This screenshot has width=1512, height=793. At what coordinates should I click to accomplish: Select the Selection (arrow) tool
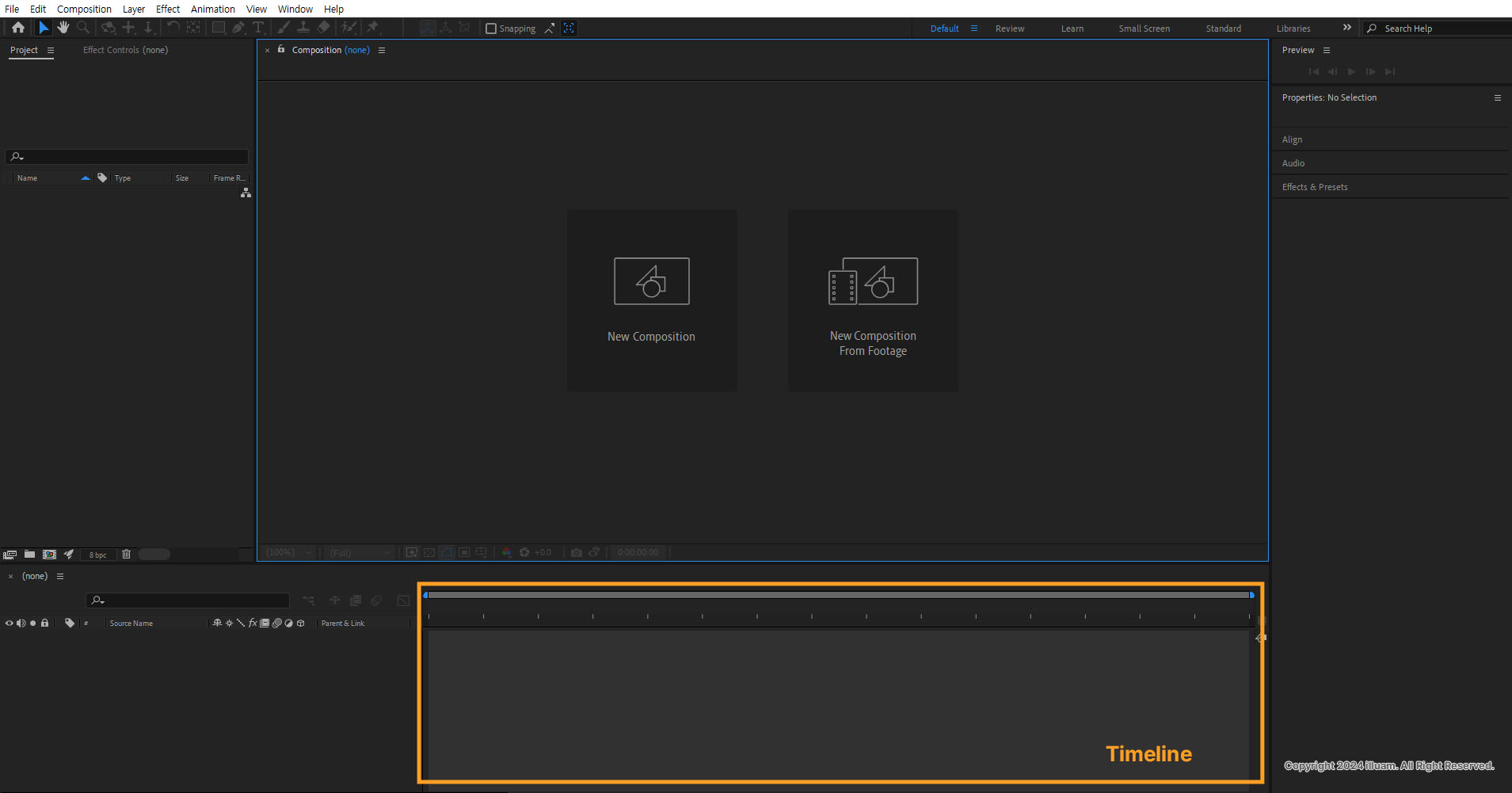[44, 28]
